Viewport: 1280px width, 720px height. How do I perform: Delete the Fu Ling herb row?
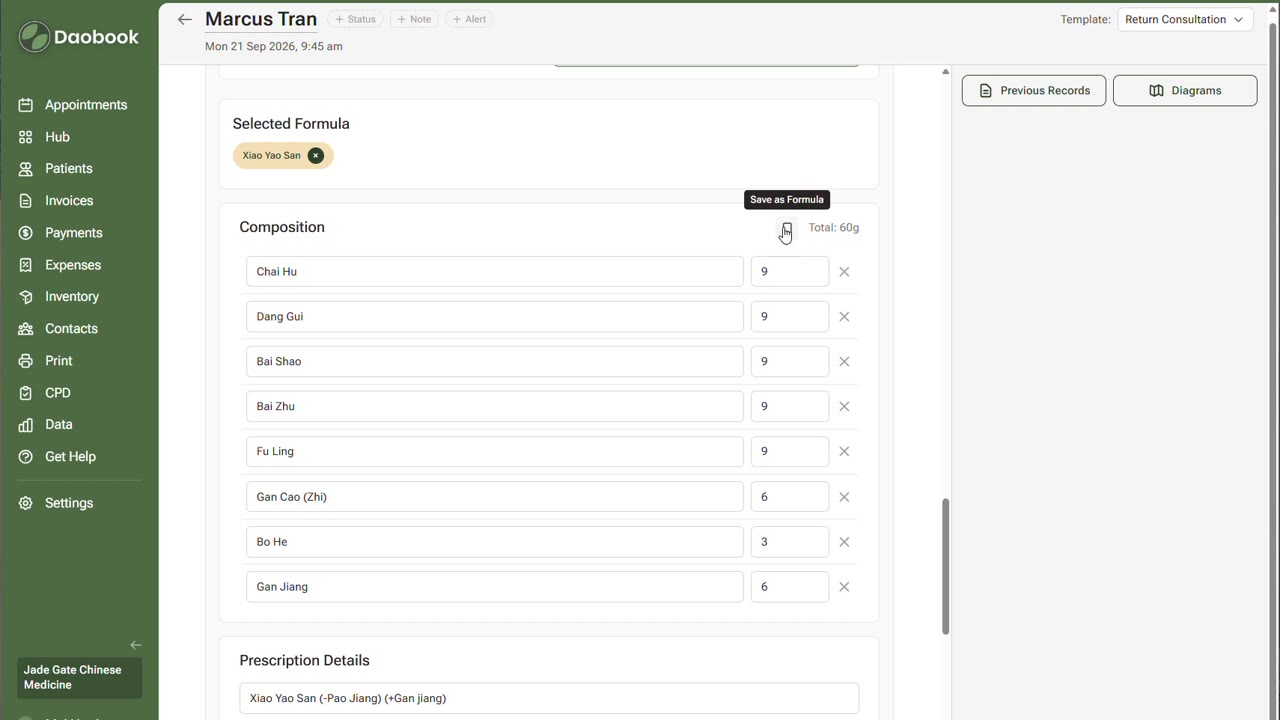pos(844,452)
